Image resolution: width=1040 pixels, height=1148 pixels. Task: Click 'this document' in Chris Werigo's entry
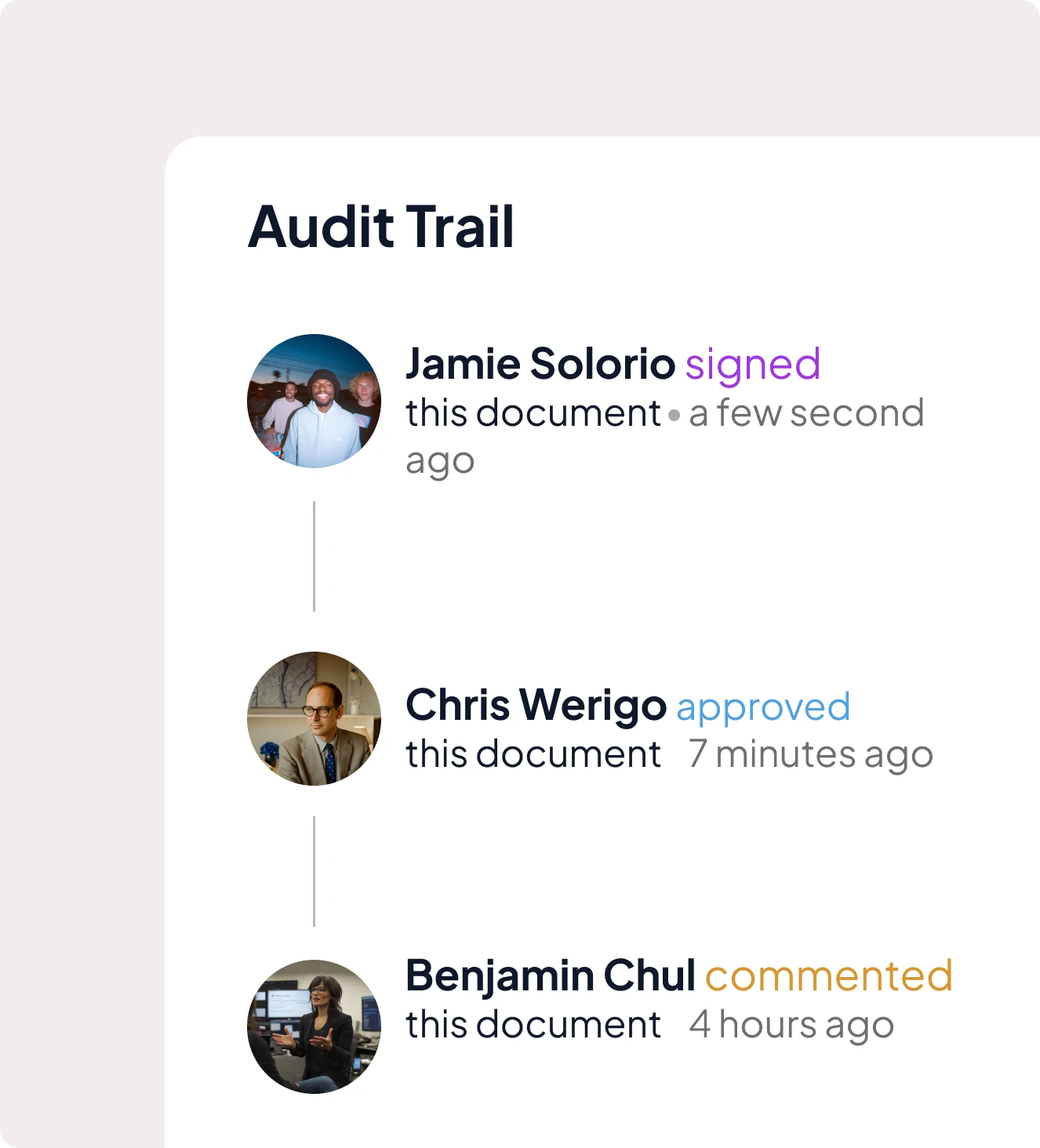coord(532,754)
